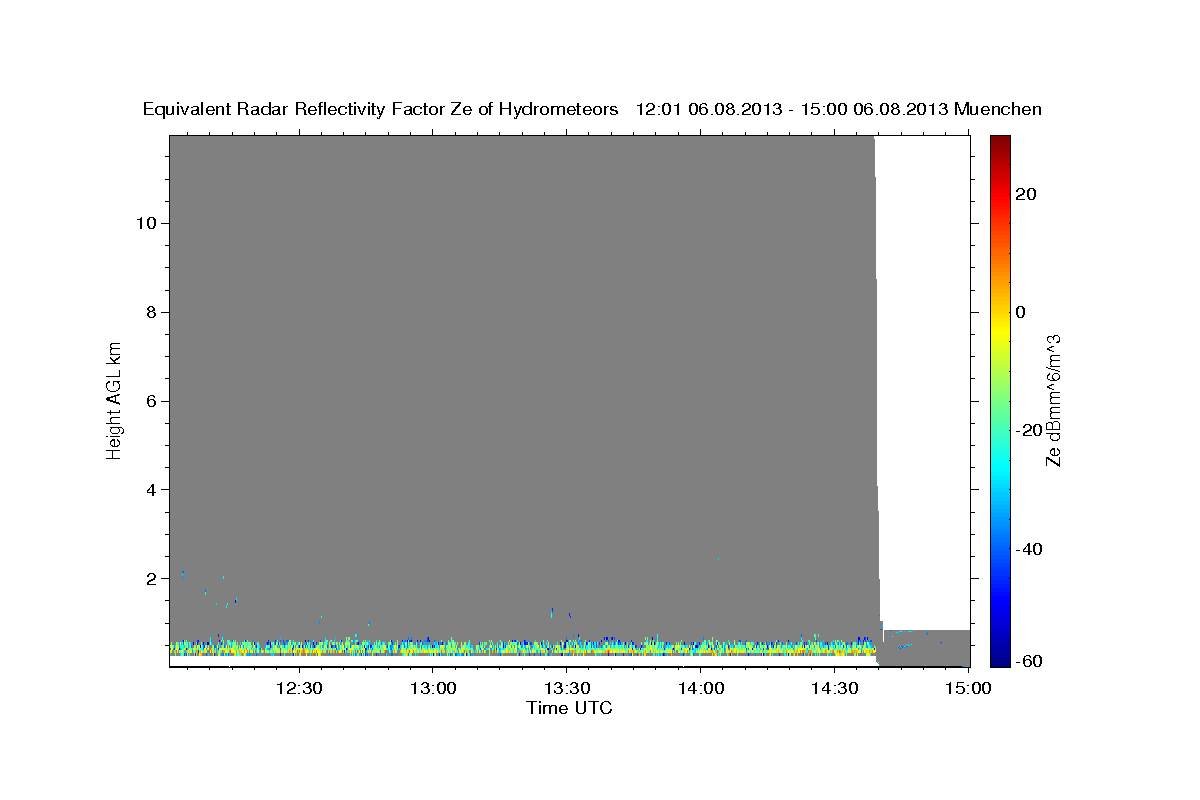The height and width of the screenshot is (800, 1200).
Task: Click the height tick label '8'
Action: pyautogui.click(x=151, y=312)
